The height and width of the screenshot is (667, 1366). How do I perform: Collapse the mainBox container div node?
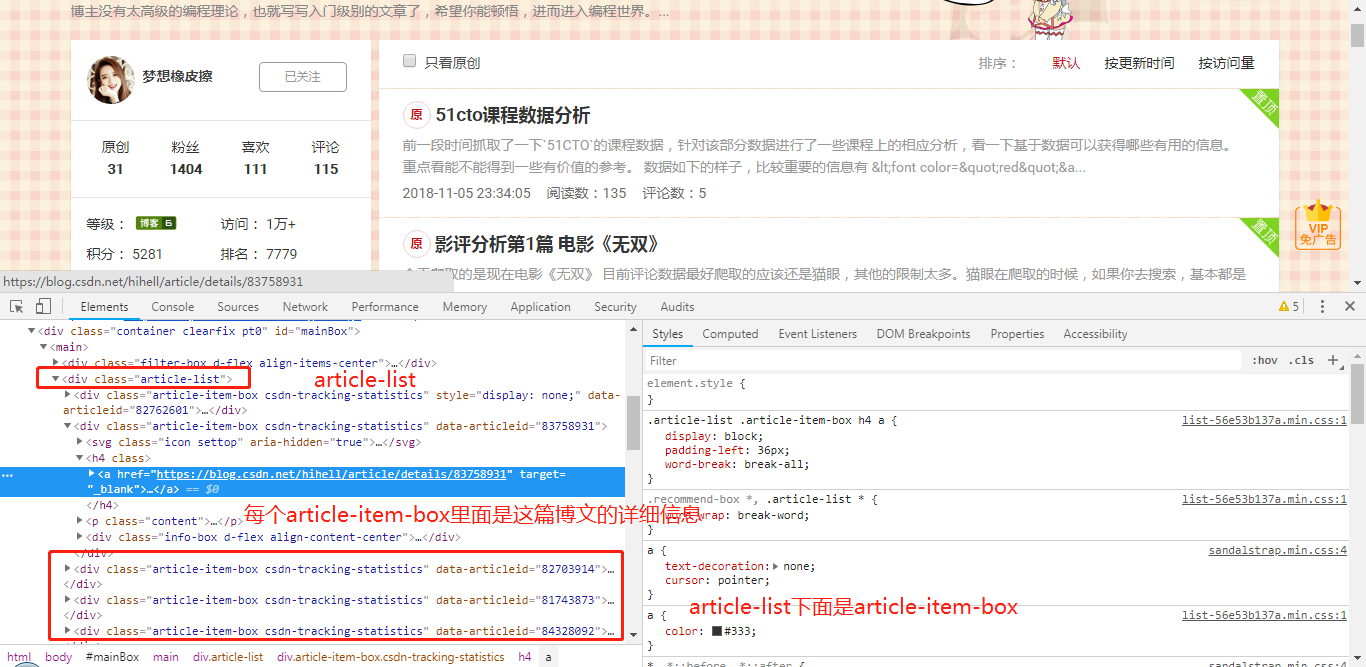(x=32, y=331)
